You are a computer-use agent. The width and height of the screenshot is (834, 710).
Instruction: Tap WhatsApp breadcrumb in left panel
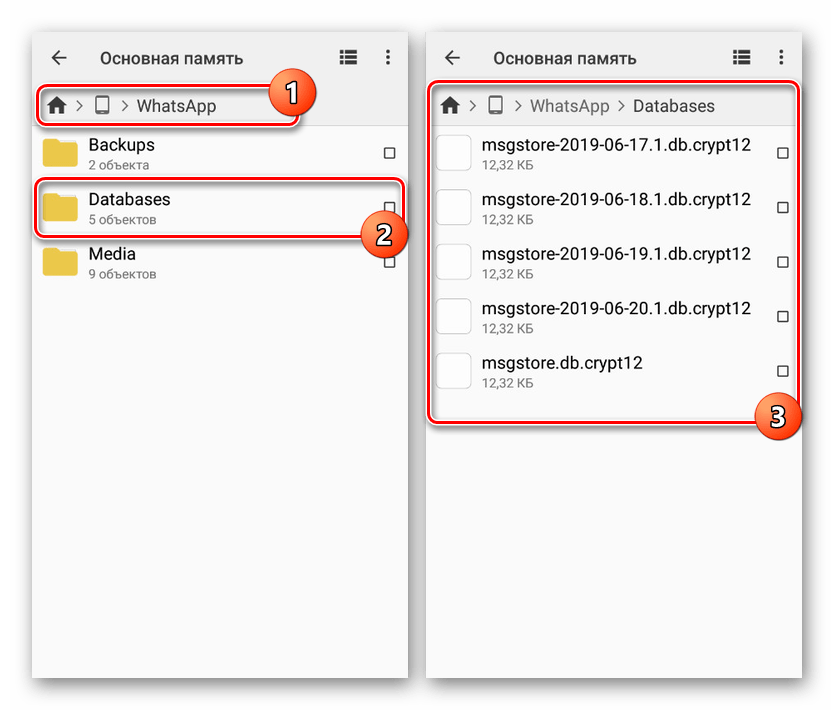coord(176,106)
